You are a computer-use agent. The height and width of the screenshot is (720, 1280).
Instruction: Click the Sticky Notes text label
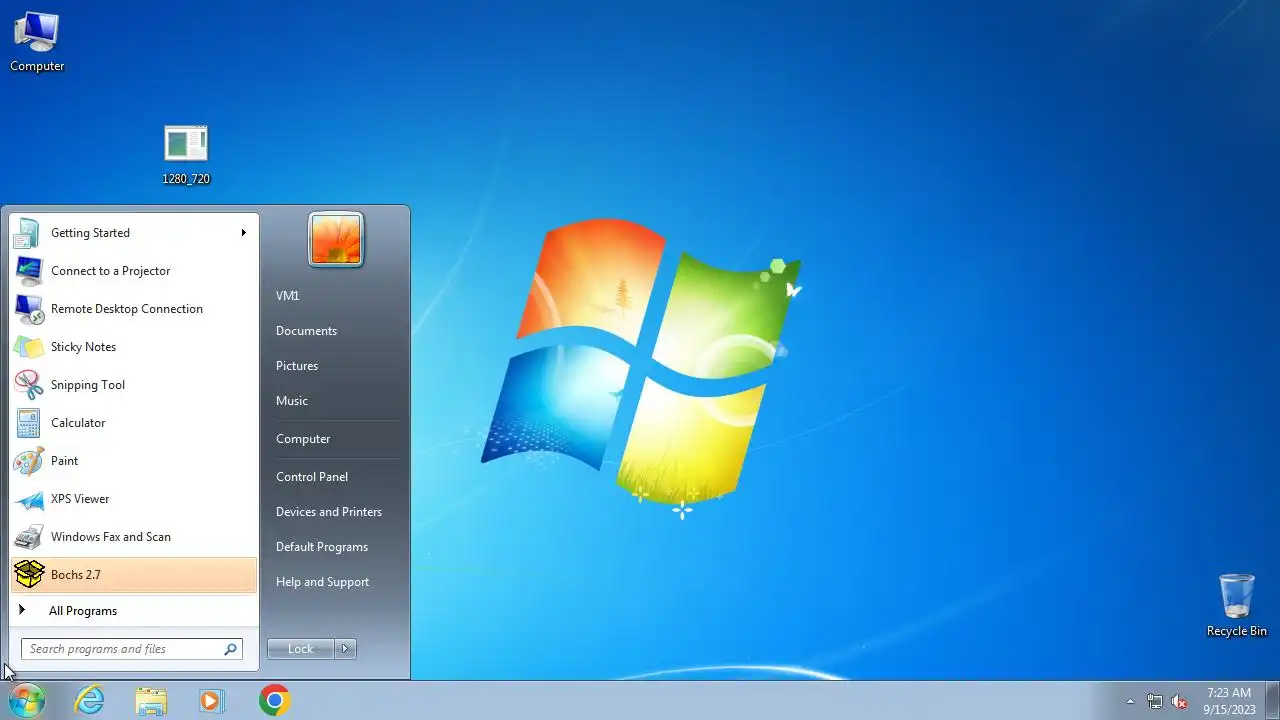pyautogui.click(x=84, y=347)
